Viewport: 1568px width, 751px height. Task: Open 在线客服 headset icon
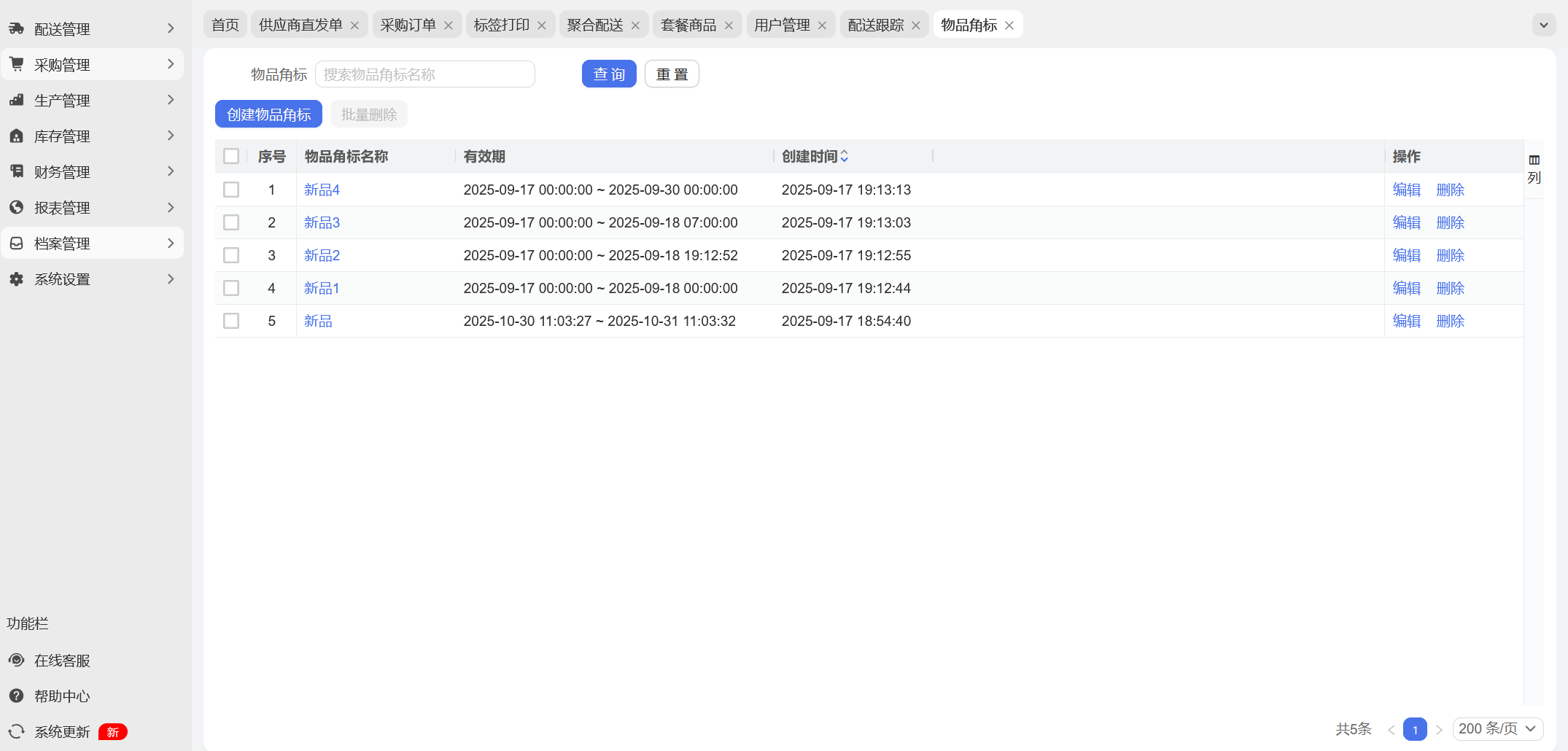coord(16,661)
